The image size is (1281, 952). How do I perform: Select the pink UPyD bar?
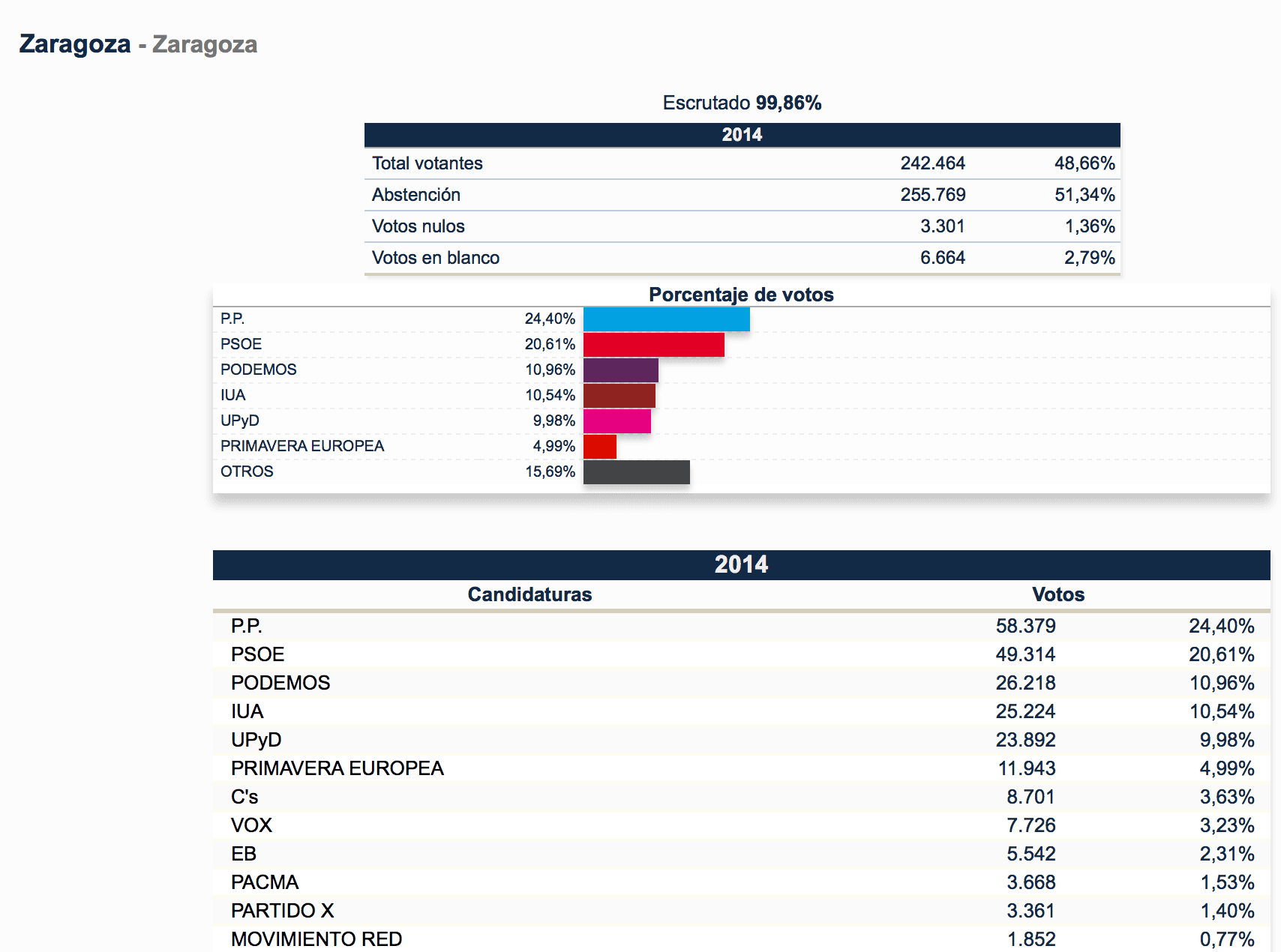coord(616,420)
